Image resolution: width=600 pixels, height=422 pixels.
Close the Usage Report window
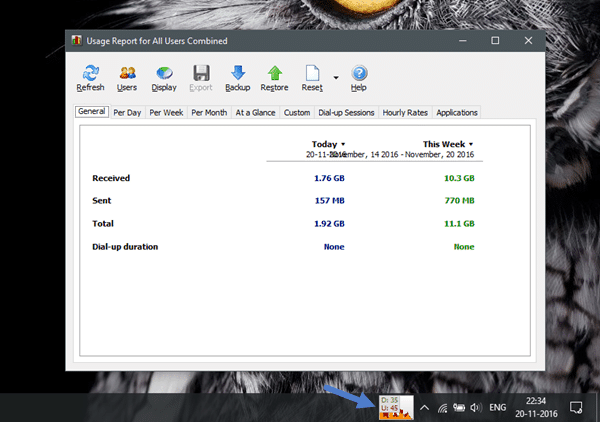pyautogui.click(x=528, y=41)
